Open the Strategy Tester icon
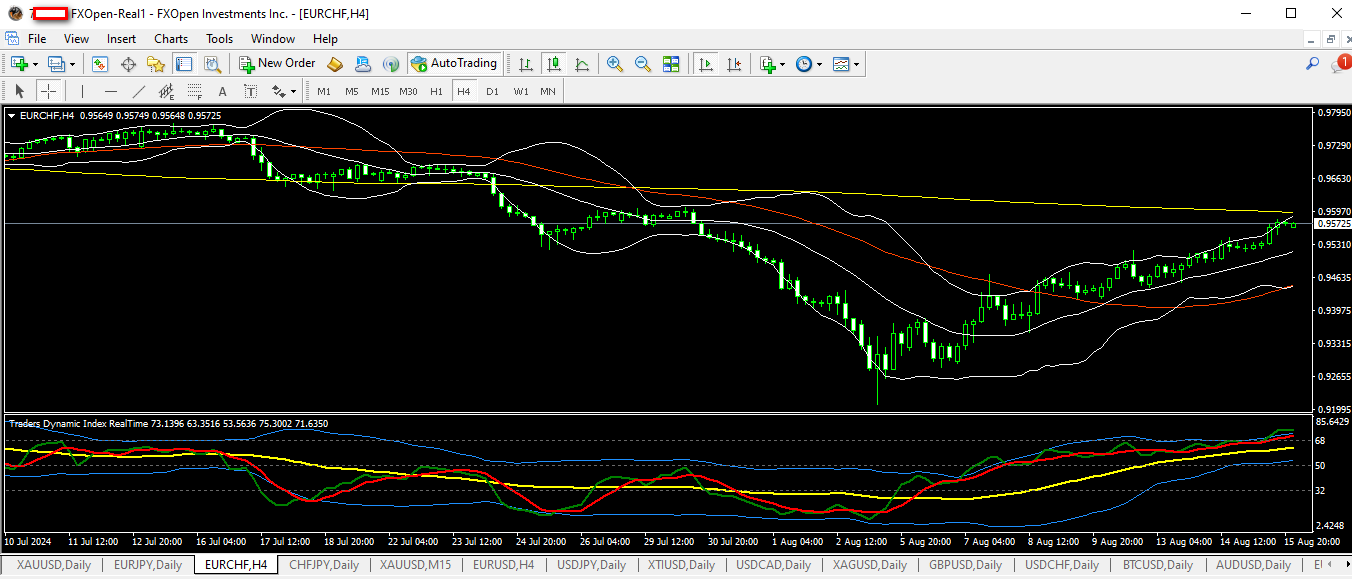The image size is (1352, 579). 212,64
